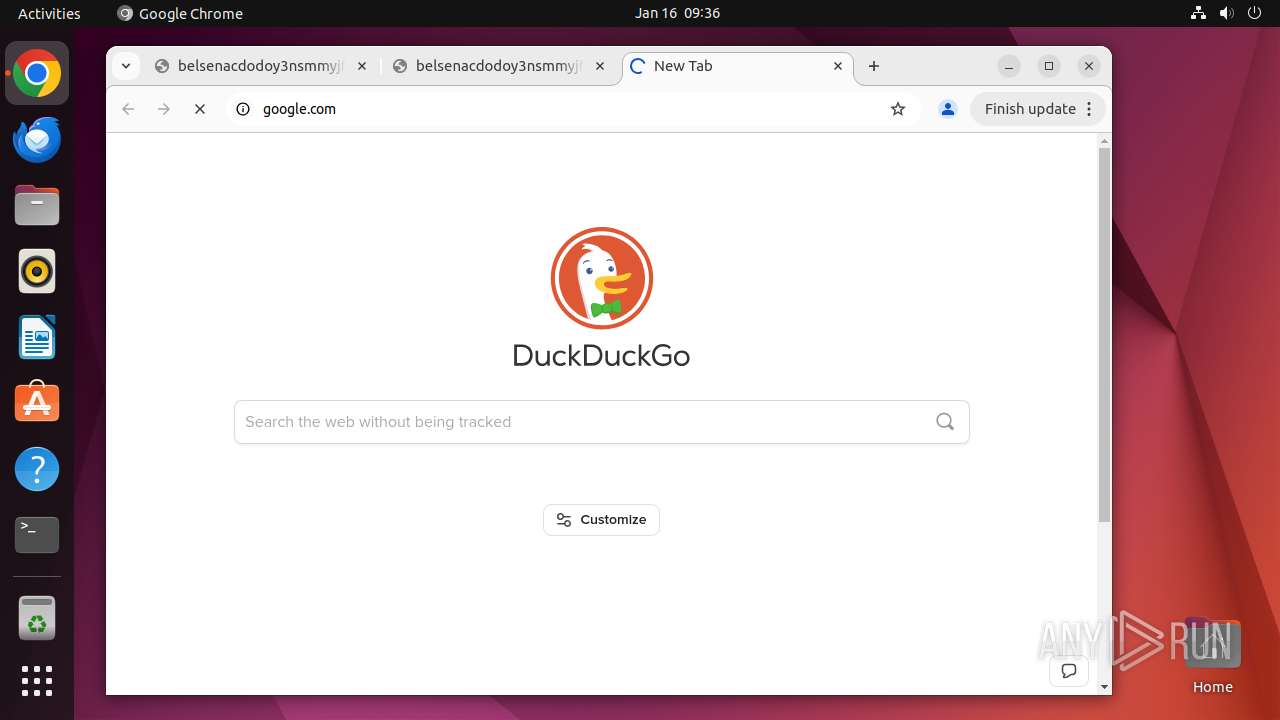Open Ubuntu Software from the dock
The height and width of the screenshot is (720, 1280).
pos(37,403)
